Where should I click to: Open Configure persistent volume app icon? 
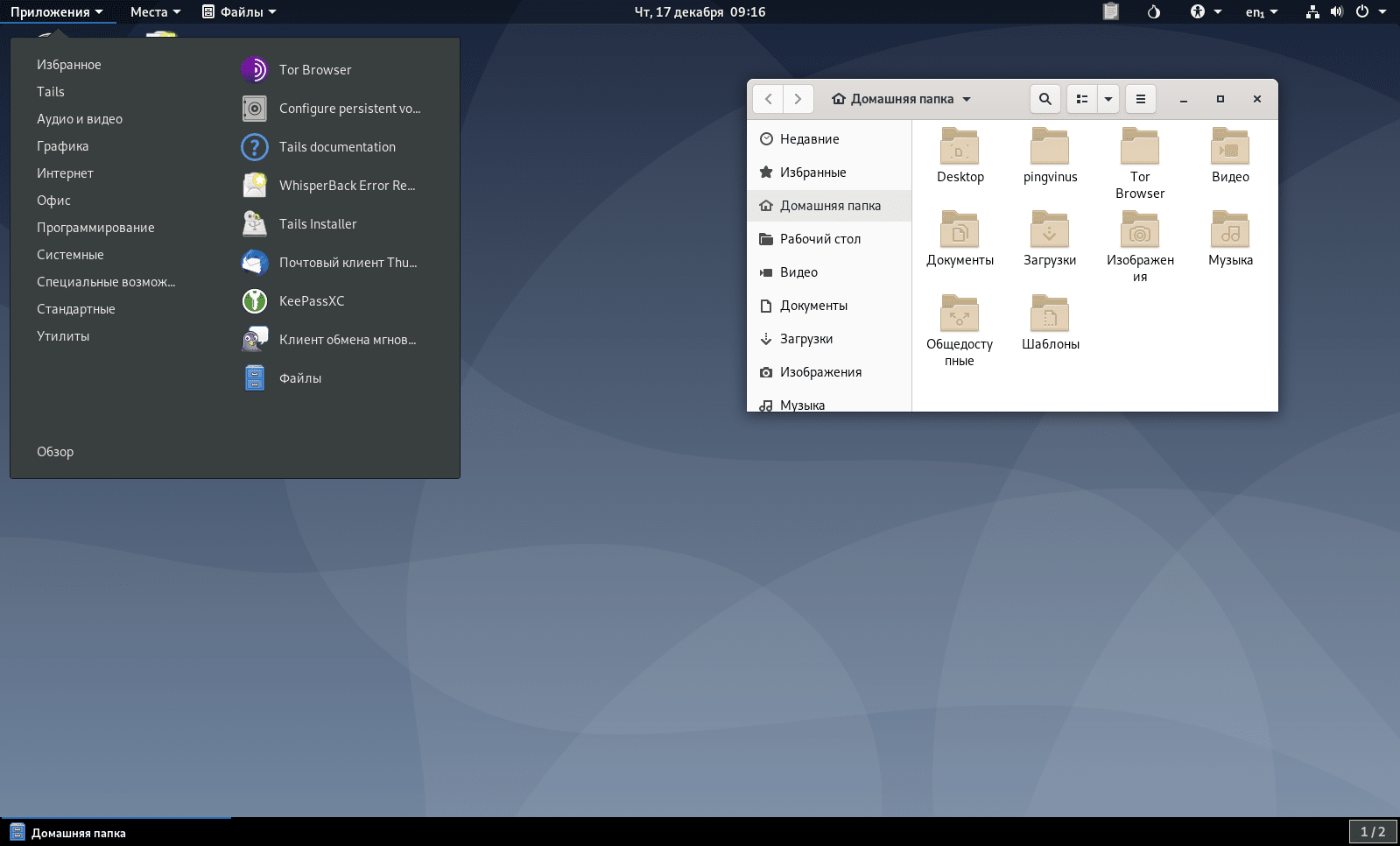(254, 109)
